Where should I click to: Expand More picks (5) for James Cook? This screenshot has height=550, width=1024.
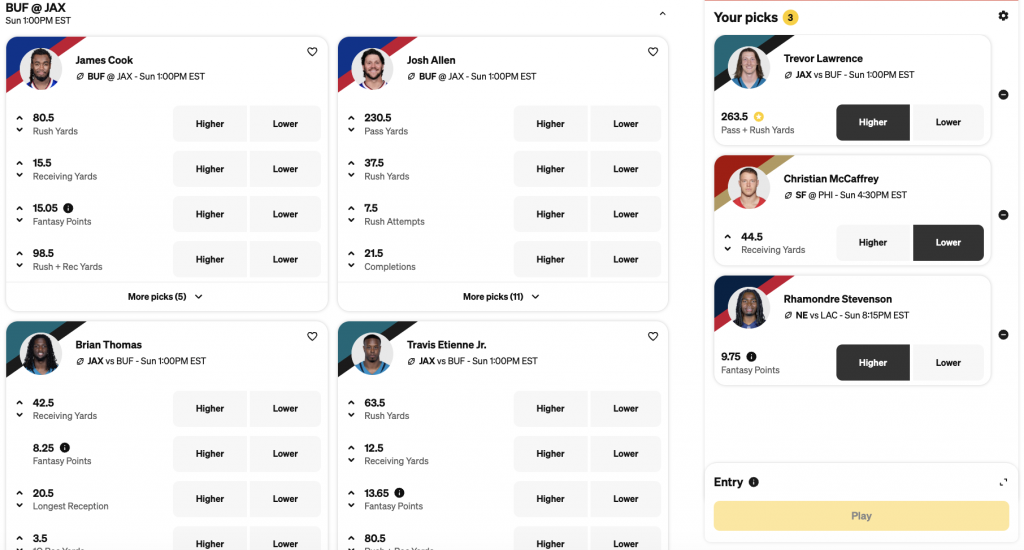(x=165, y=297)
